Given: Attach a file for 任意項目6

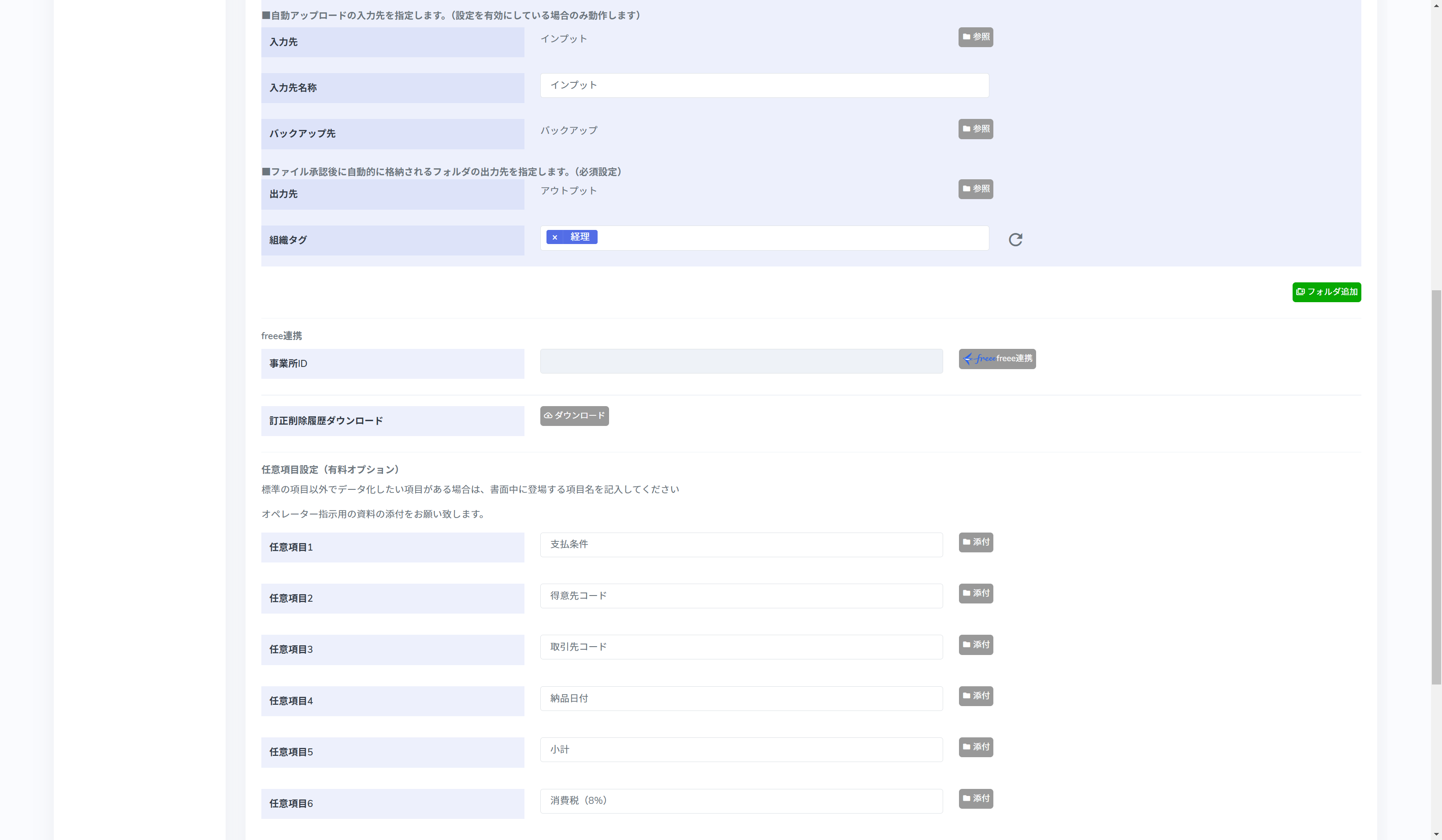Looking at the screenshot, I should coord(976,798).
